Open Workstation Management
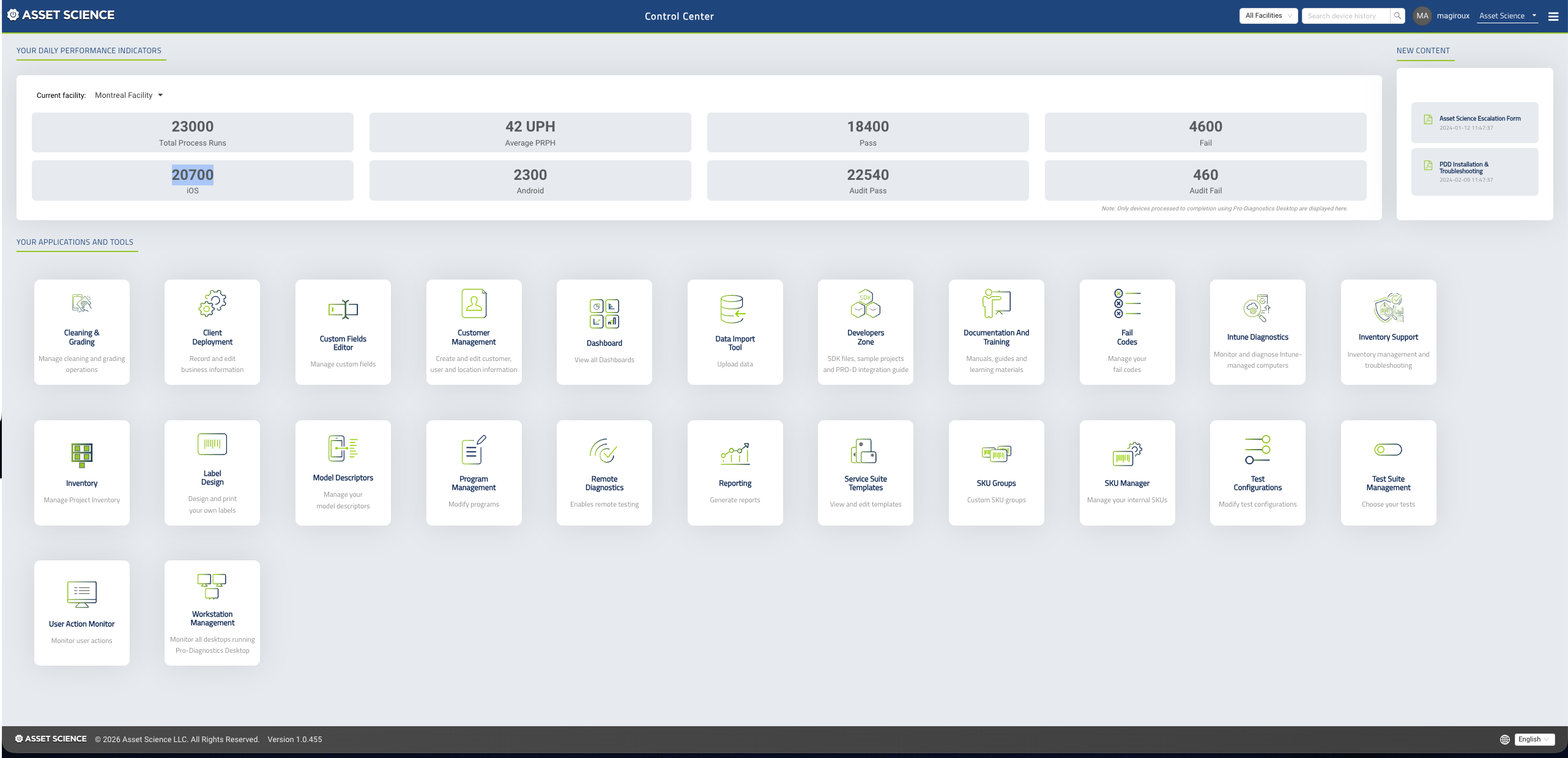The width and height of the screenshot is (1568, 758). point(212,612)
